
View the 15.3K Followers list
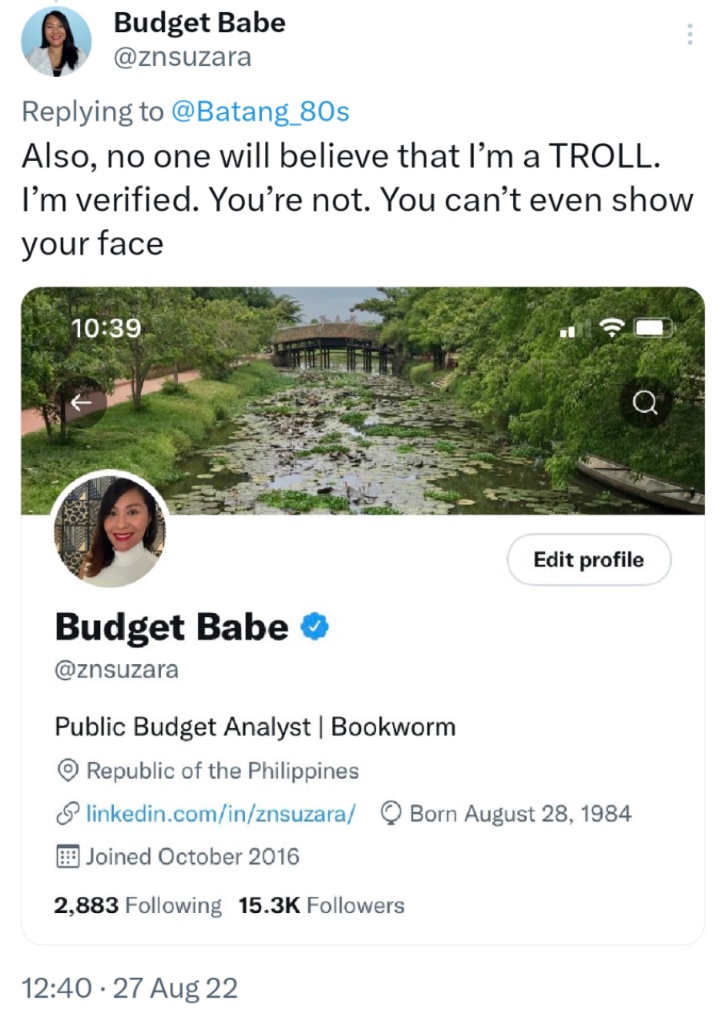click(x=321, y=906)
